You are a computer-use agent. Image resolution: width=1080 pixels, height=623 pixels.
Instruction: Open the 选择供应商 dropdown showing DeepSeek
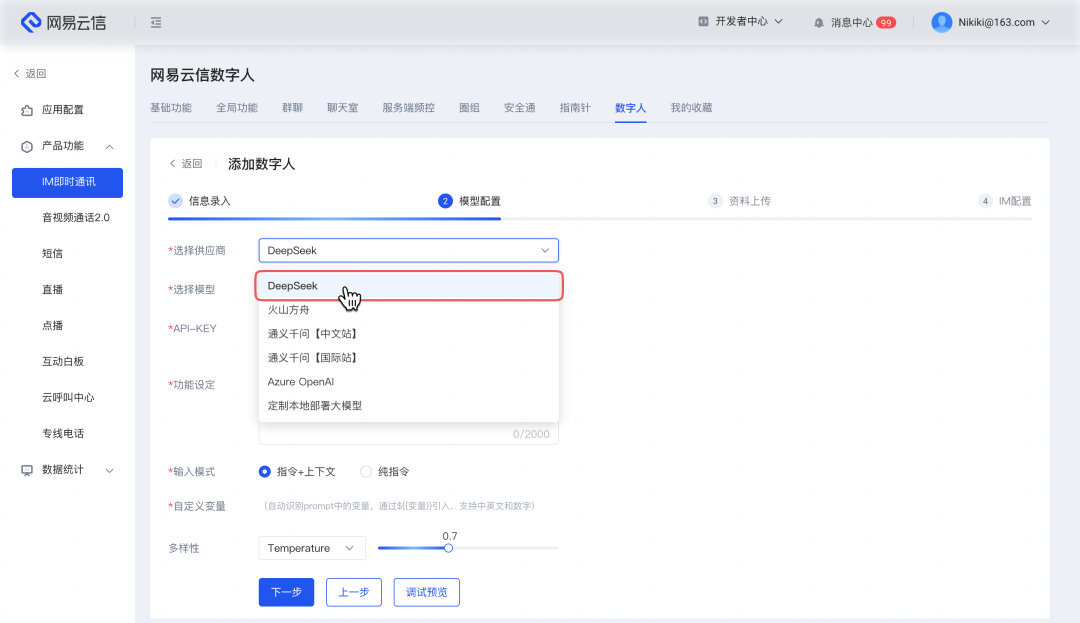408,250
